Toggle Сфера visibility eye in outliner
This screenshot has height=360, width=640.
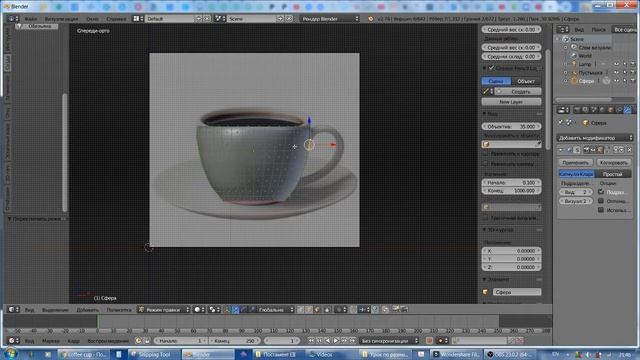click(x=616, y=81)
